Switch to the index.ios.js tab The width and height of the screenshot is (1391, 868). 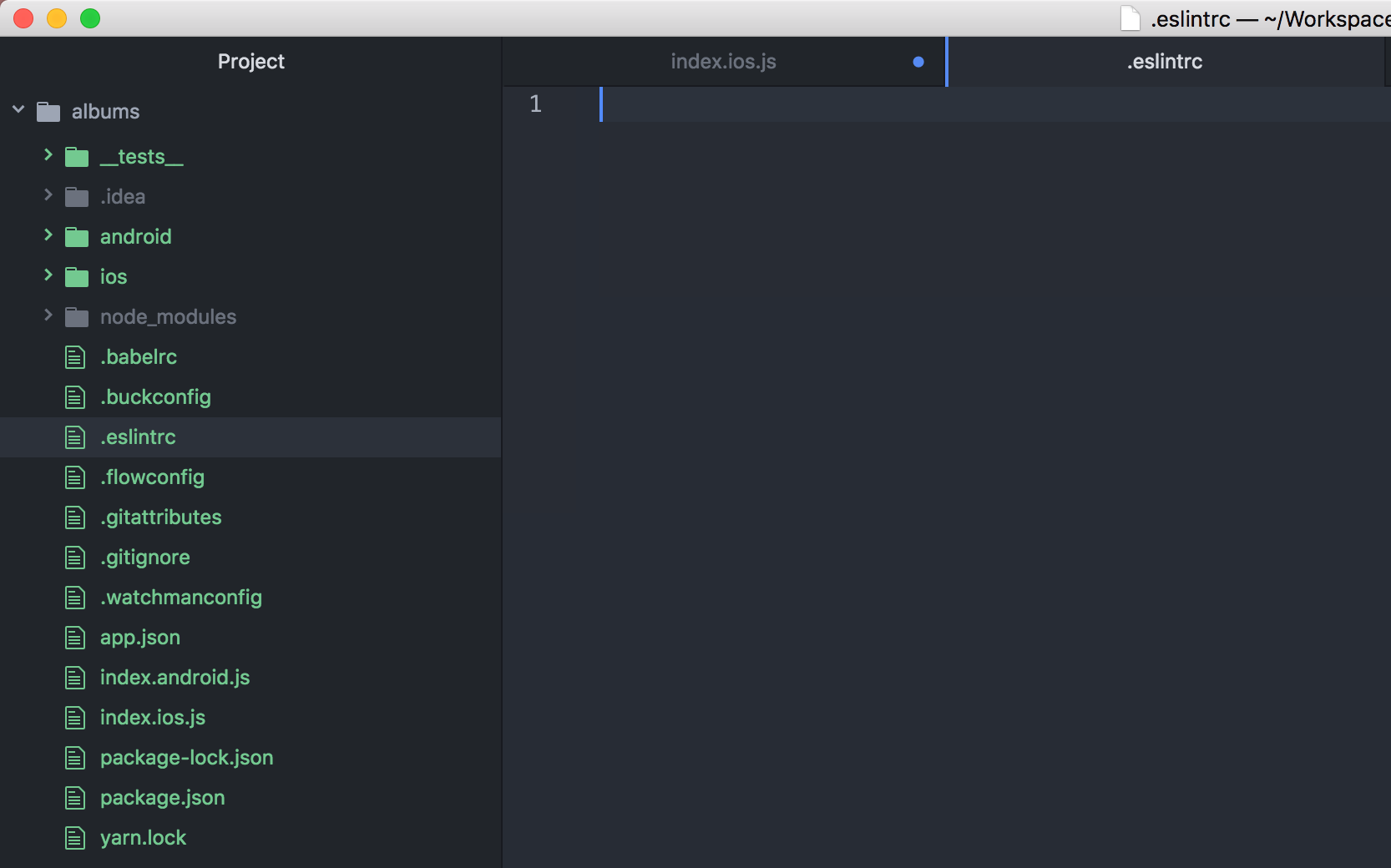click(722, 61)
